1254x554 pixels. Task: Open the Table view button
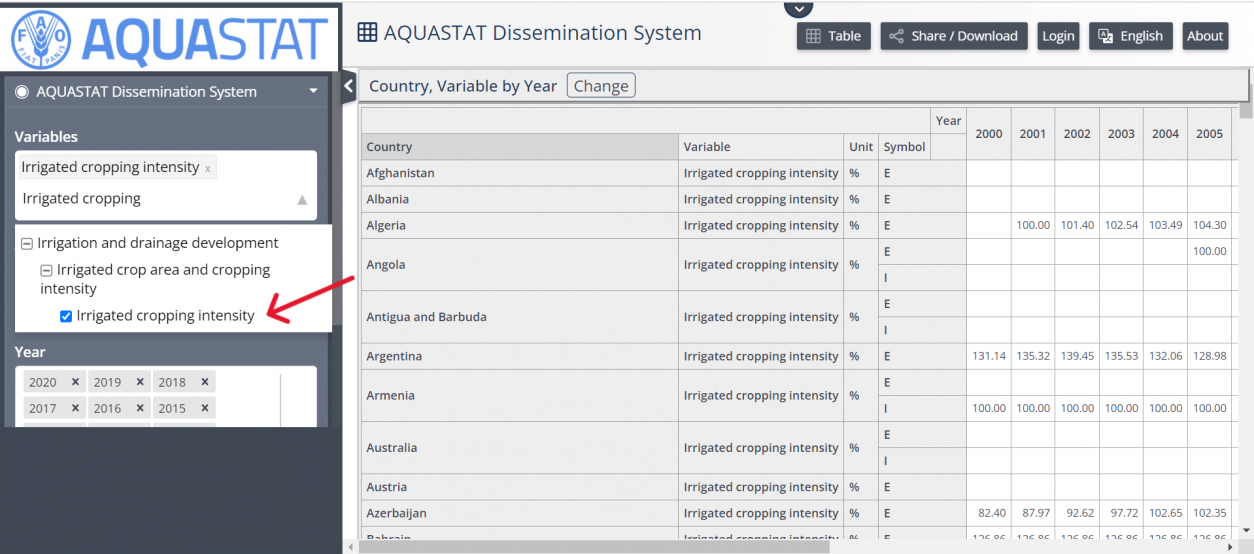834,36
